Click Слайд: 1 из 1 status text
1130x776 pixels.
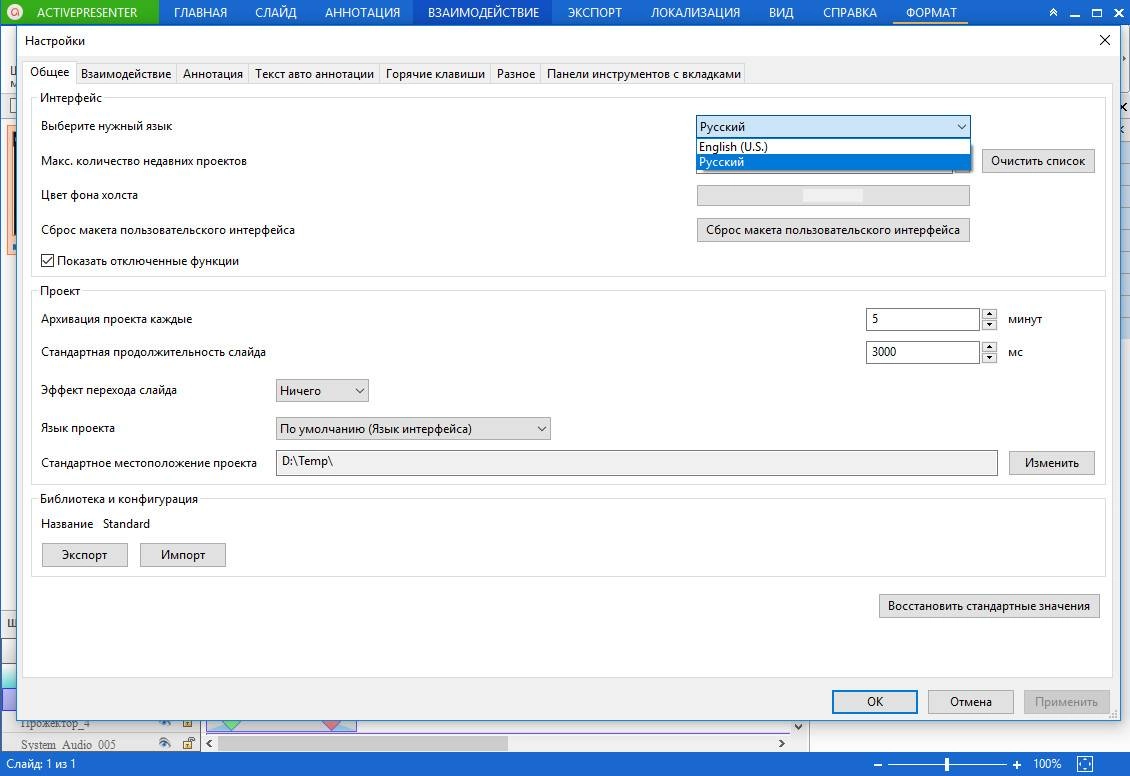point(41,764)
